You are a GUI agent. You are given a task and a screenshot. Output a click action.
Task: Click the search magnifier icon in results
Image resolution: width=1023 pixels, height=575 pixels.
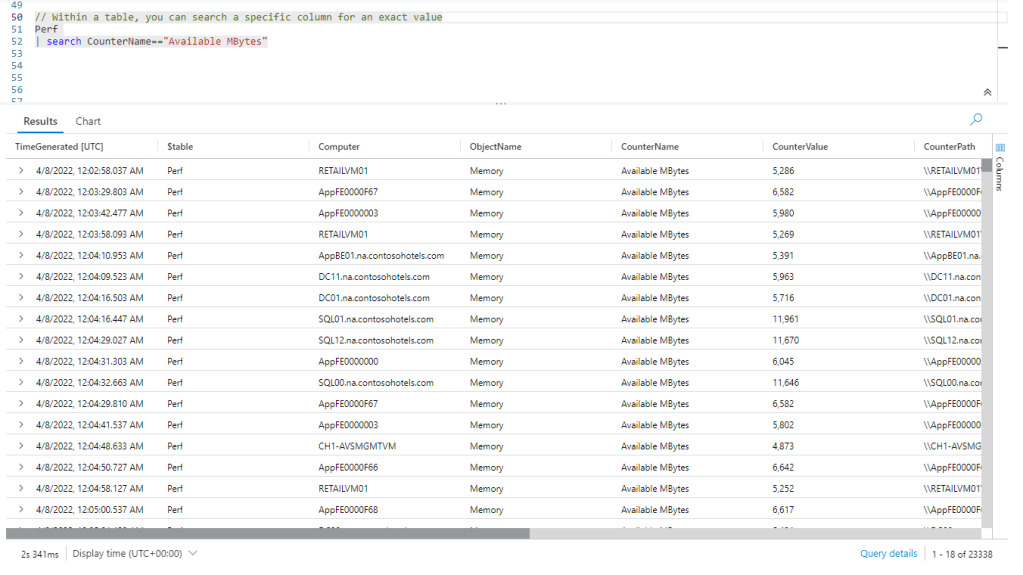(976, 120)
